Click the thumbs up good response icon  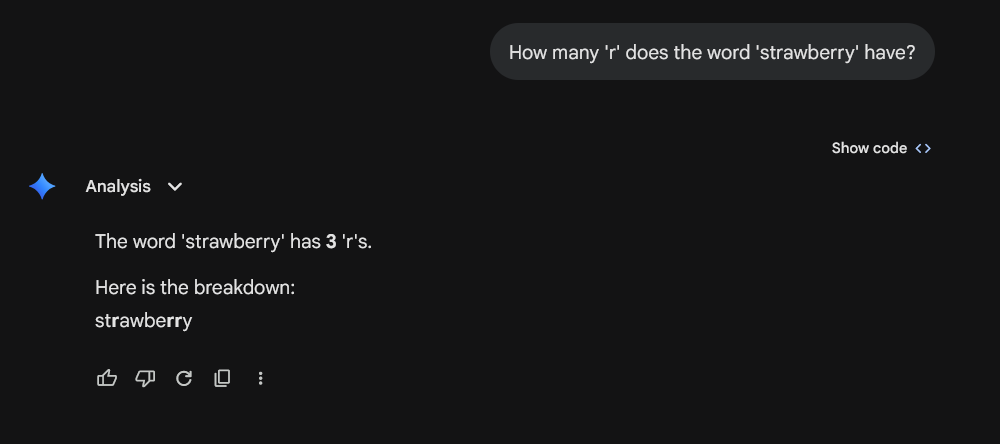click(107, 378)
